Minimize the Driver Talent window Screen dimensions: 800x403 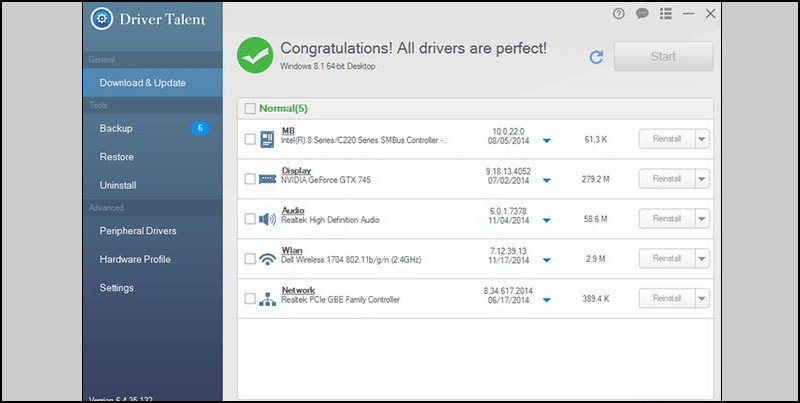tap(688, 14)
